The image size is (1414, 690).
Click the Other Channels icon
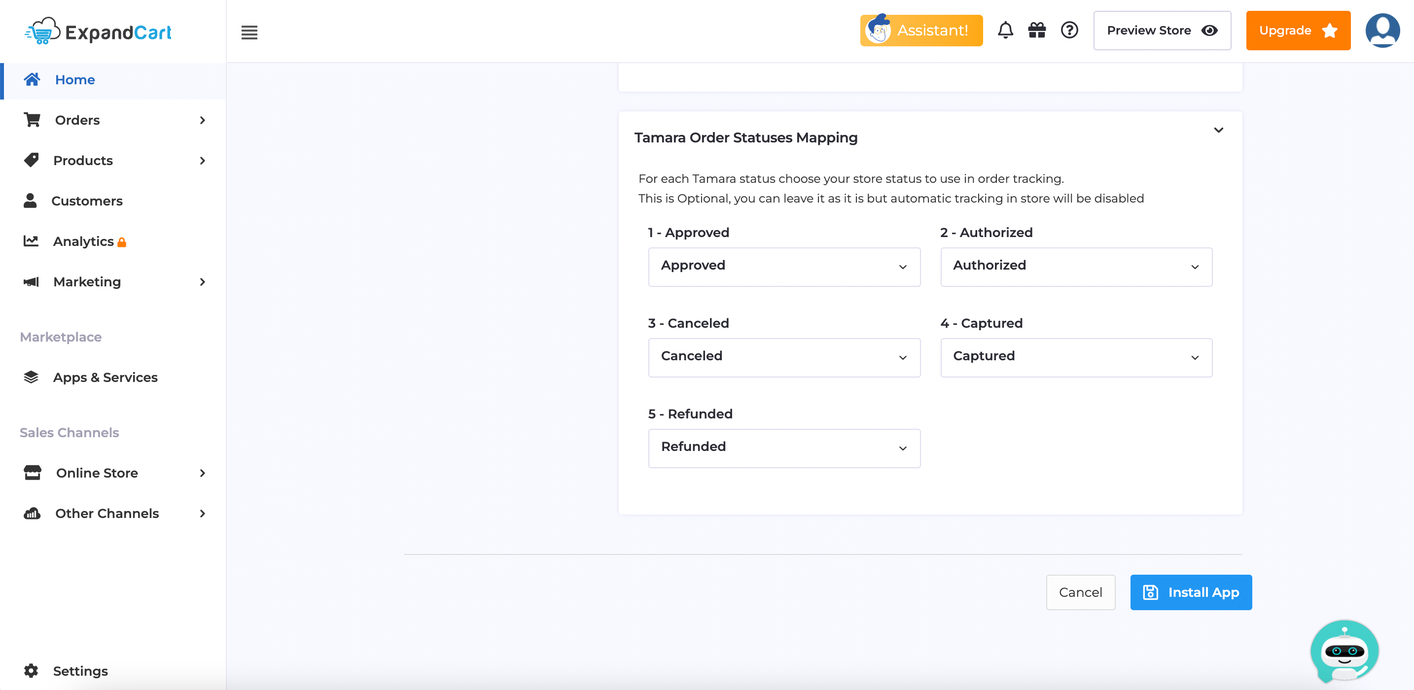click(x=32, y=513)
